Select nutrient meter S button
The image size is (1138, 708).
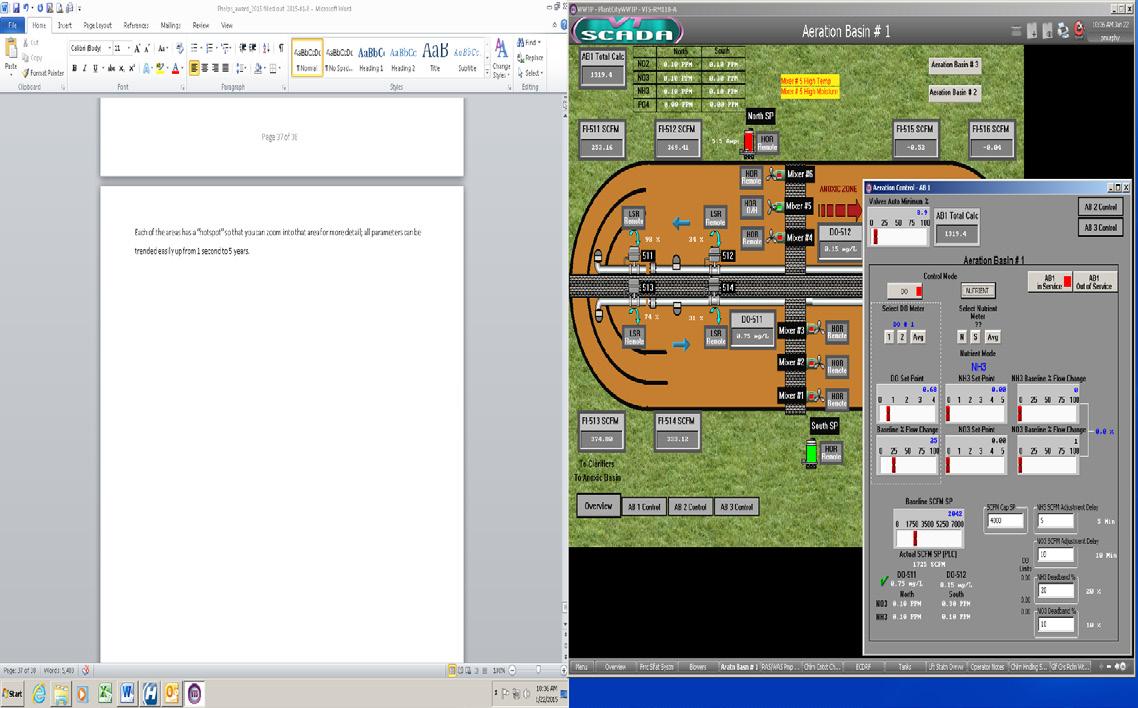(975, 337)
